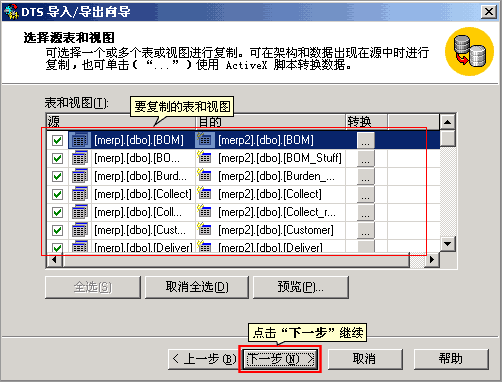Click the 源 column header
This screenshot has width=502, height=382.
coord(121,122)
